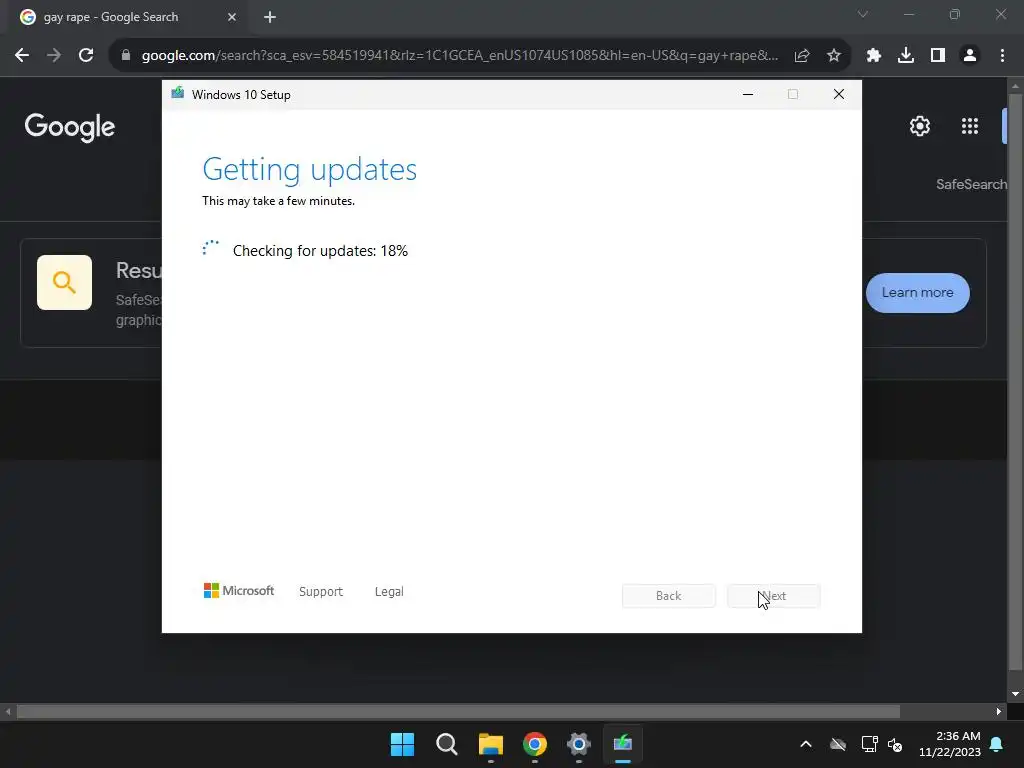Open Google quick settings gear
Image resolution: width=1024 pixels, height=768 pixels.
click(920, 126)
